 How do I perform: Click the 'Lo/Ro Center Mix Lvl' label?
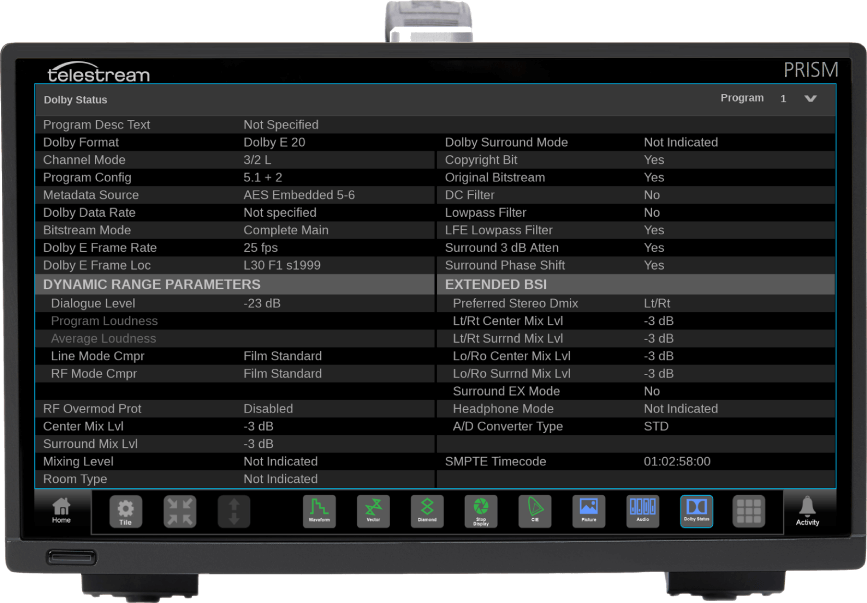pyautogui.click(x=512, y=356)
